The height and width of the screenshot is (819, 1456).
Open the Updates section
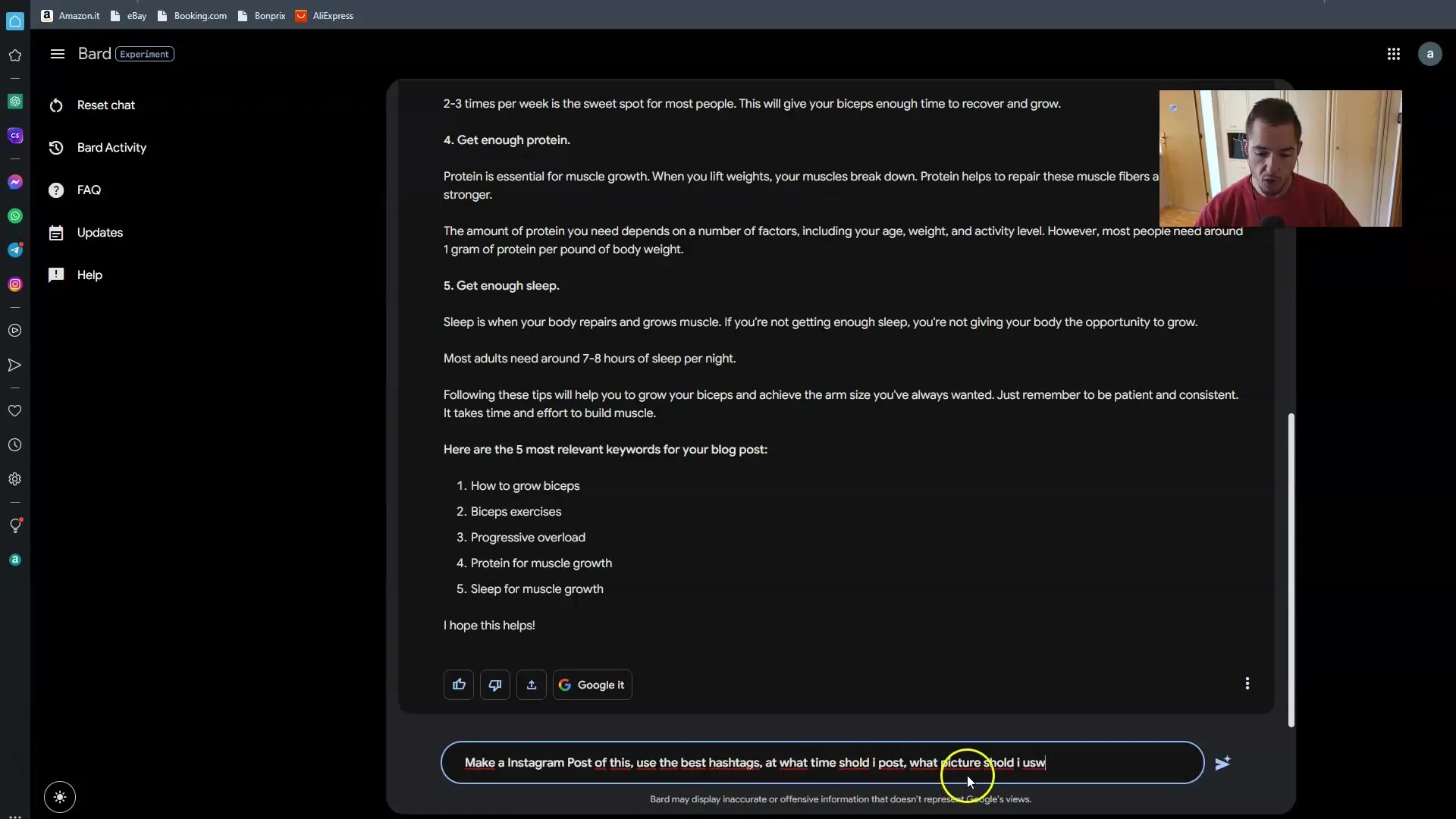pos(99,232)
